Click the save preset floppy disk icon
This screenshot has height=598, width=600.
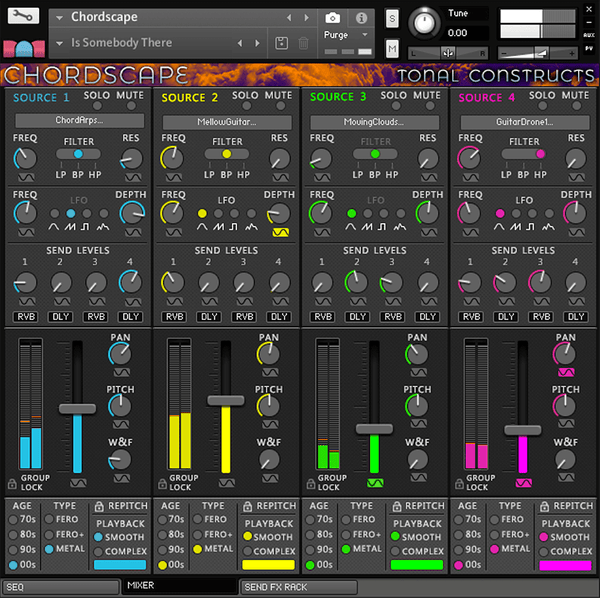(x=283, y=43)
